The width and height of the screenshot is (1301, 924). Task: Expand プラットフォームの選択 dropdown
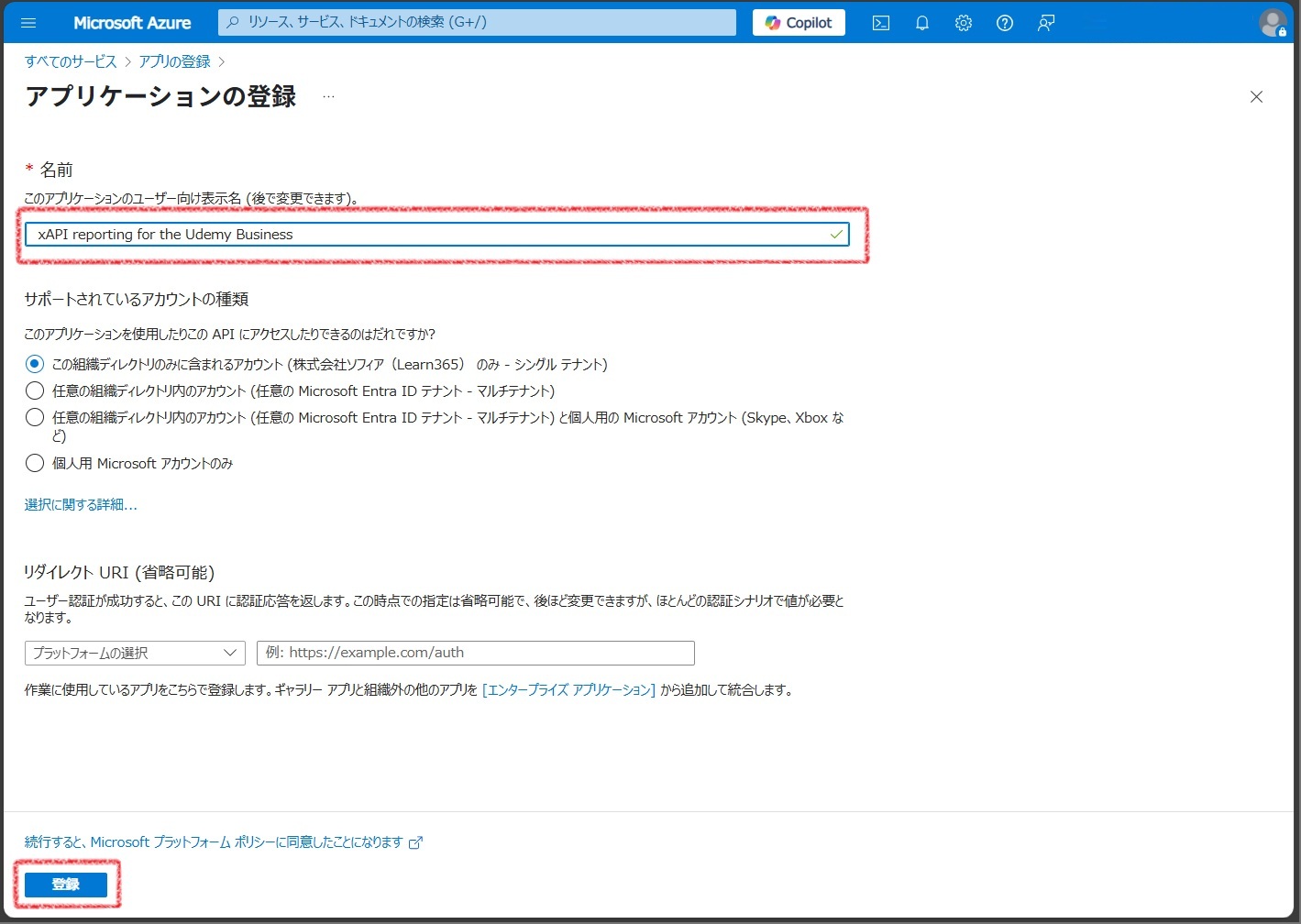tap(135, 653)
